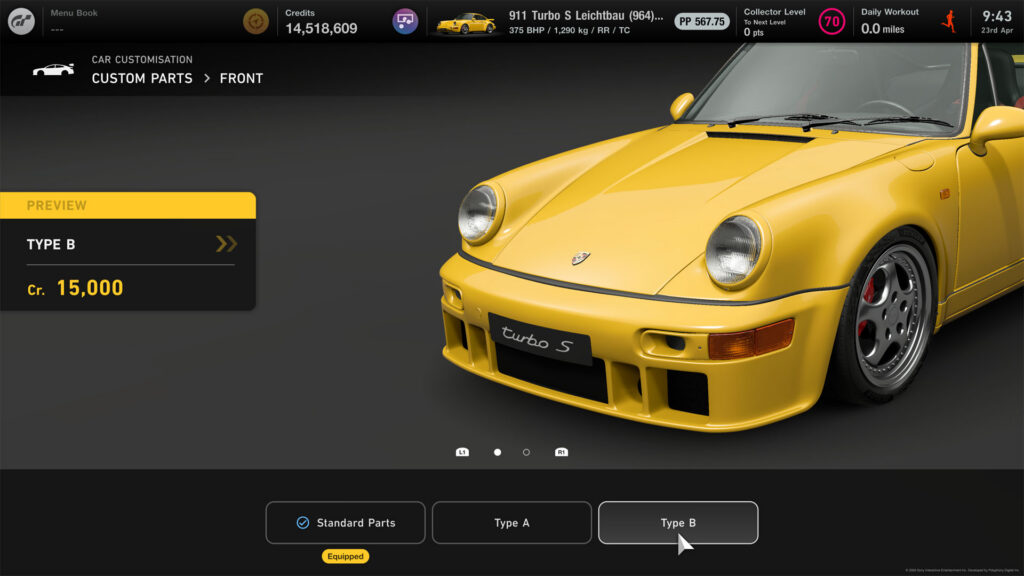The width and height of the screenshot is (1024, 576).
Task: Open the purple multiplayer icon
Action: [x=405, y=22]
